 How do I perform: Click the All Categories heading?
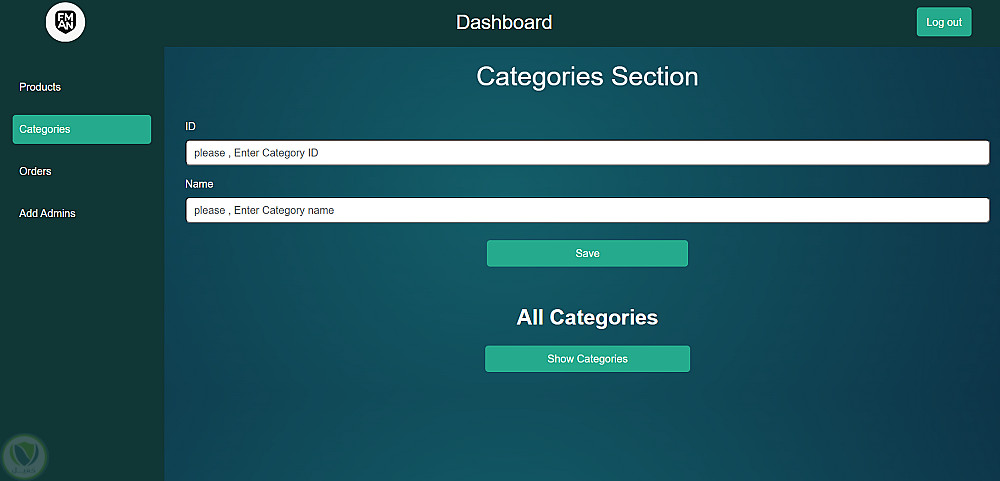point(587,318)
